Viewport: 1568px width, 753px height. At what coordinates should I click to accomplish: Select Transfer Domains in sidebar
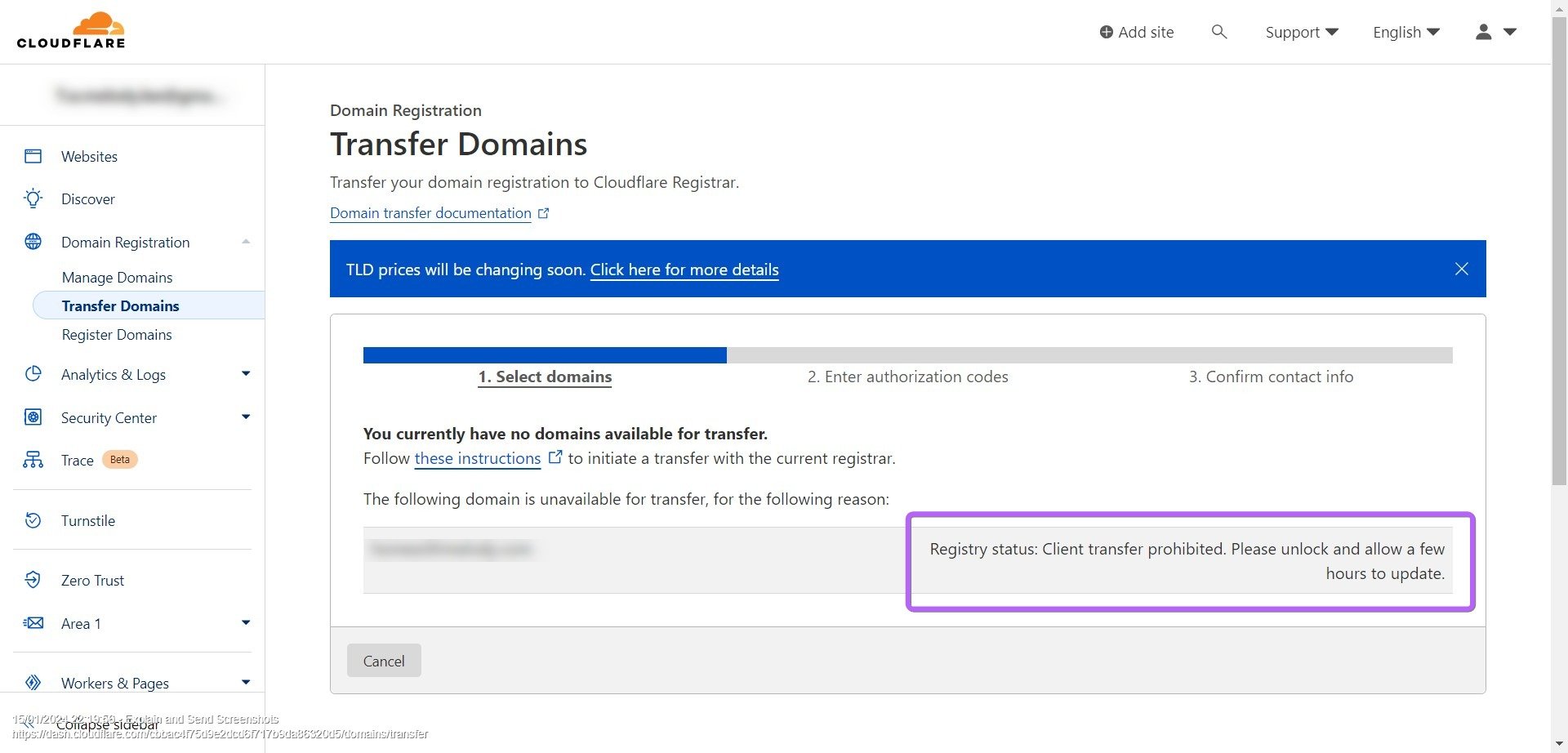148,305
